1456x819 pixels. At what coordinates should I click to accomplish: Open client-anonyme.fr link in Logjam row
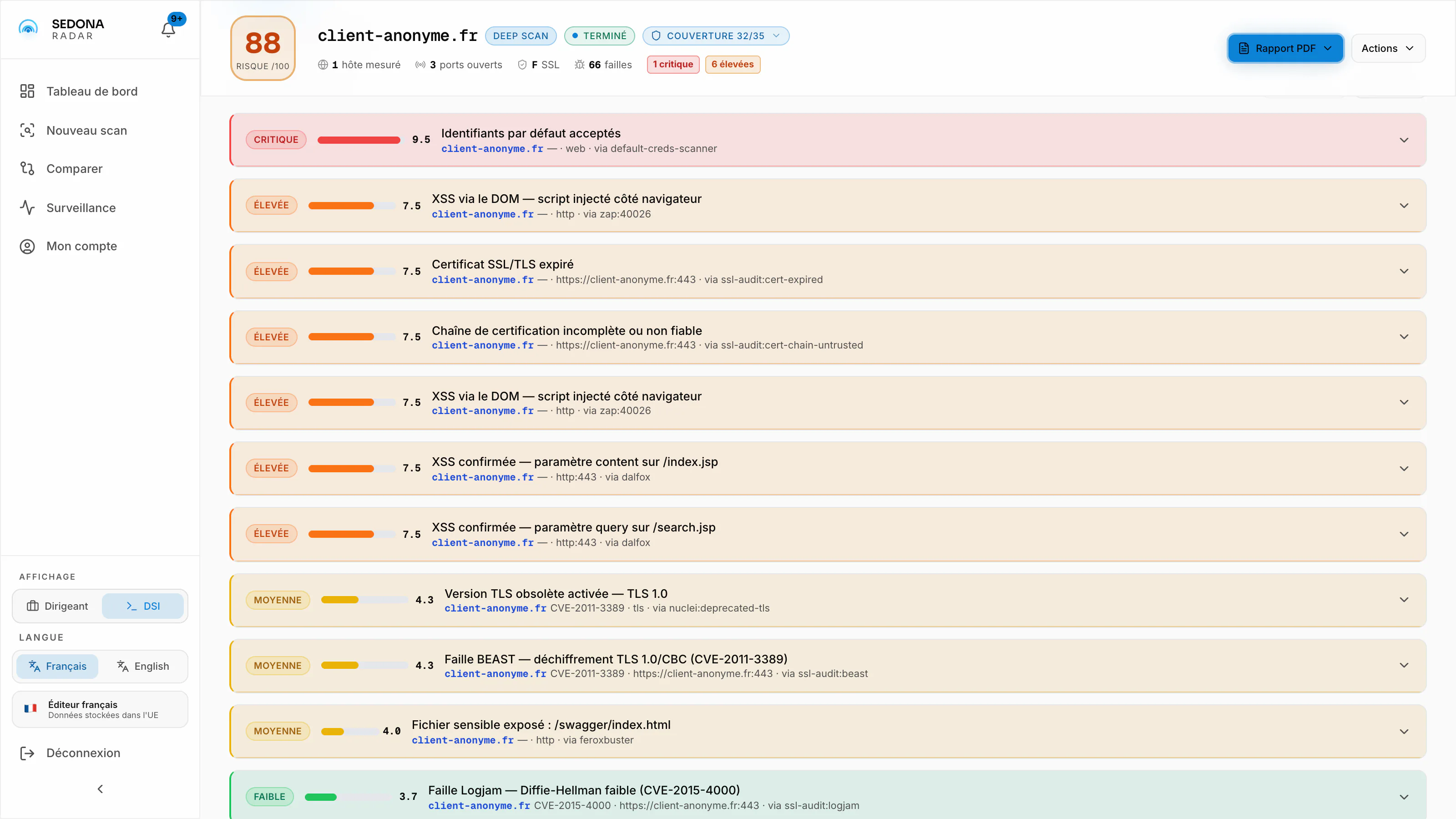point(479,805)
